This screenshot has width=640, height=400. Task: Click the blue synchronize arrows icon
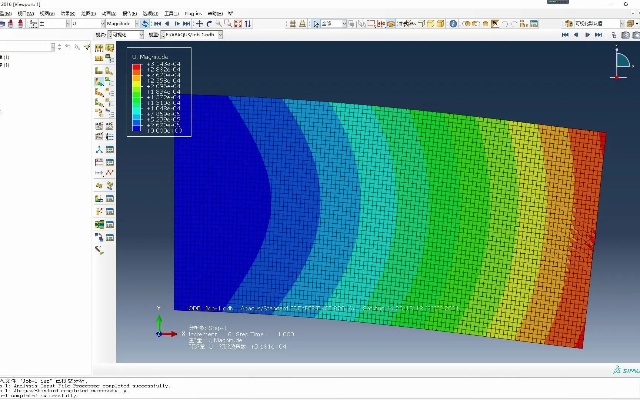pyautogui.click(x=145, y=24)
